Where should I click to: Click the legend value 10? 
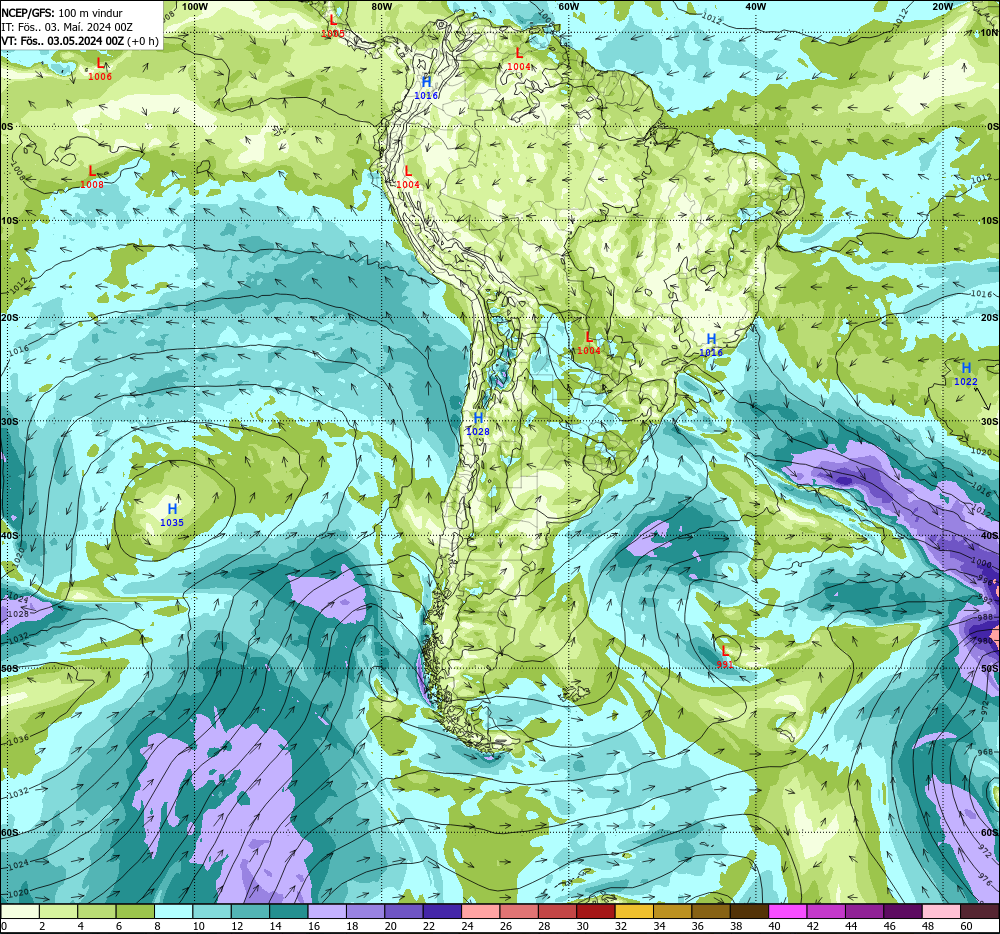click(x=199, y=926)
